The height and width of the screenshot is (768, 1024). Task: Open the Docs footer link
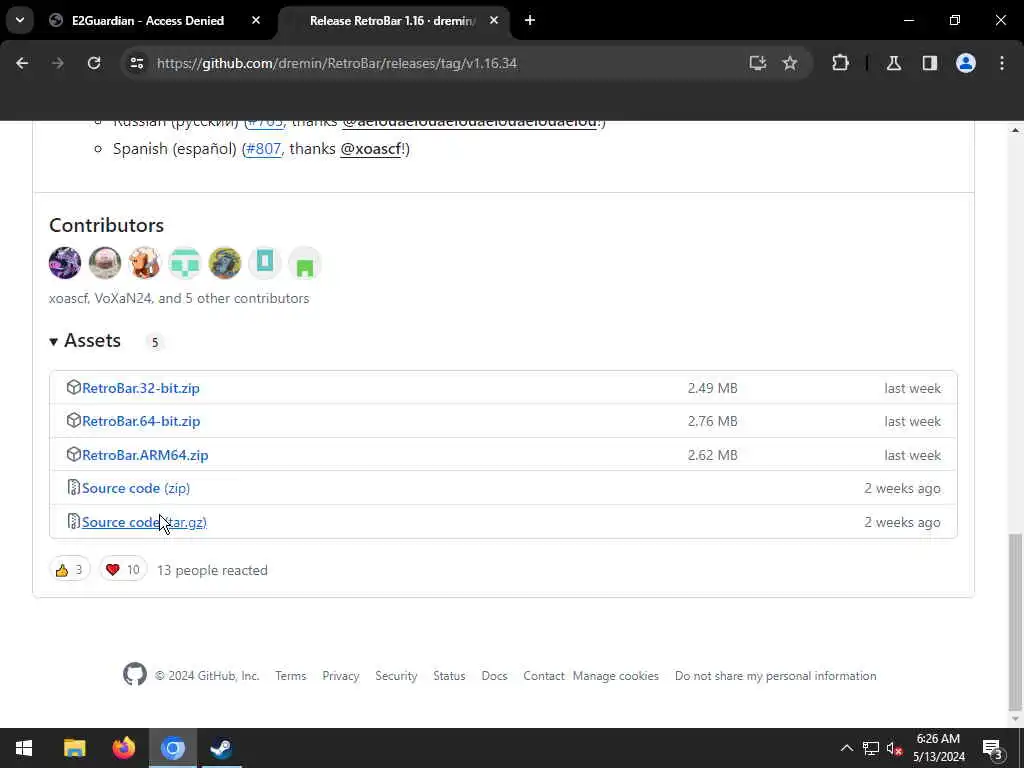pos(494,676)
